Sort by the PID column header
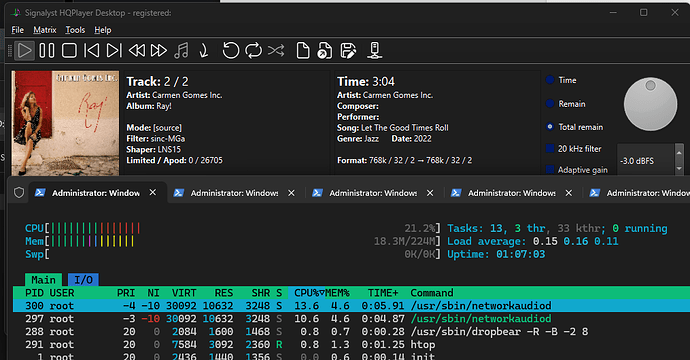 click(34, 293)
